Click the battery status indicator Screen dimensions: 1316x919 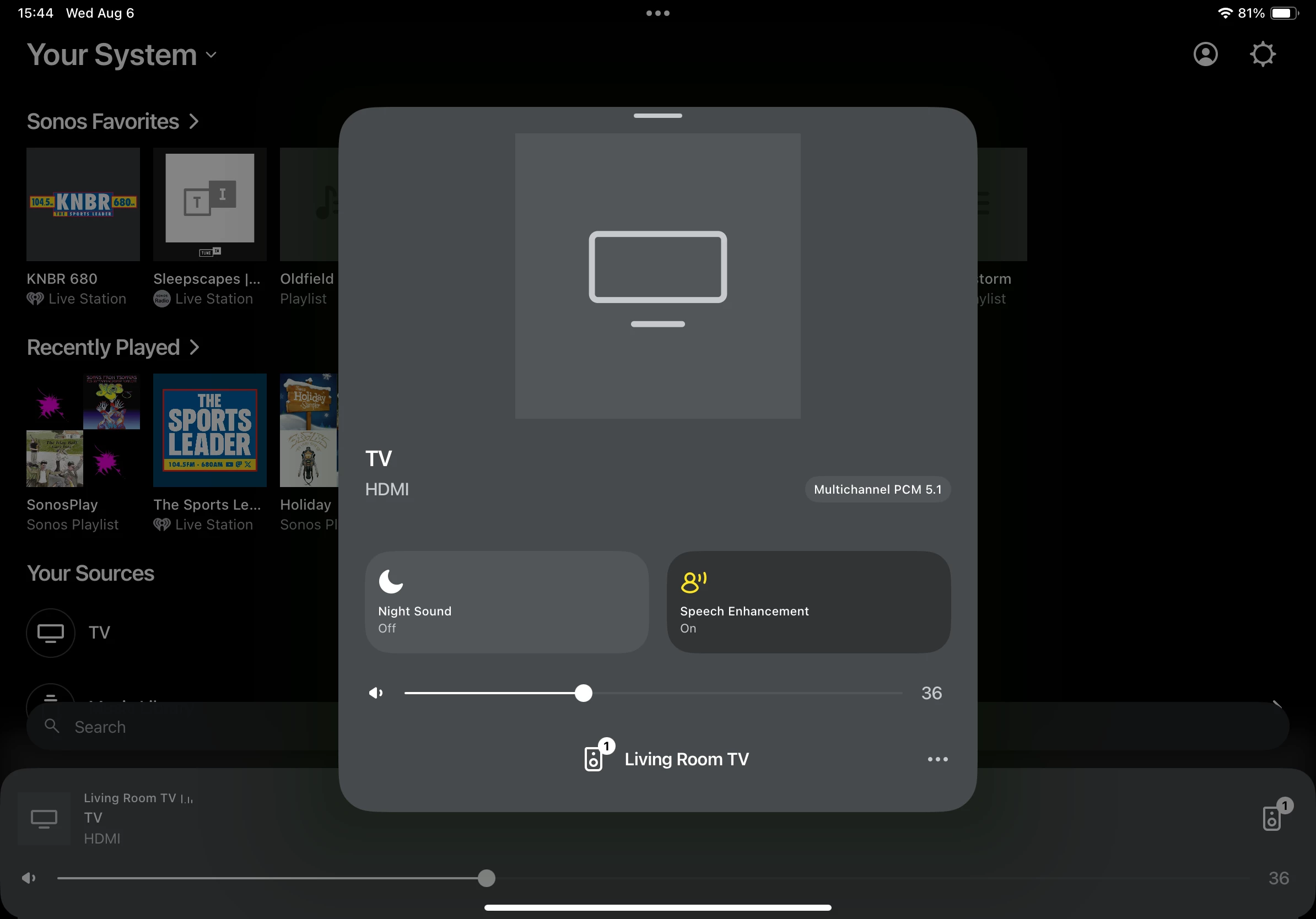coord(1284,13)
